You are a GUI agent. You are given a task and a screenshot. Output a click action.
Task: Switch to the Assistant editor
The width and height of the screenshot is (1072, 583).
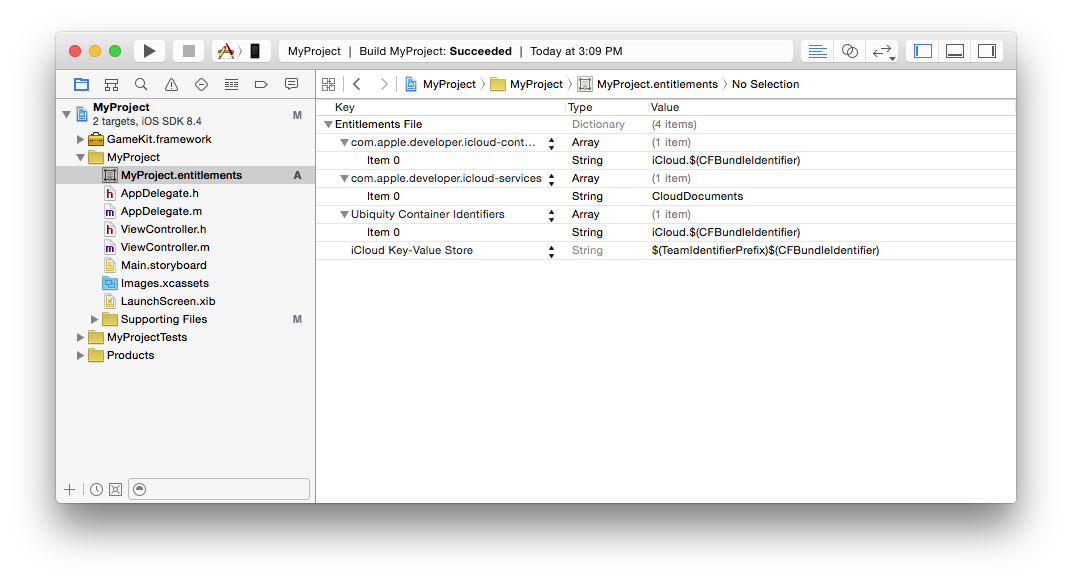point(849,51)
